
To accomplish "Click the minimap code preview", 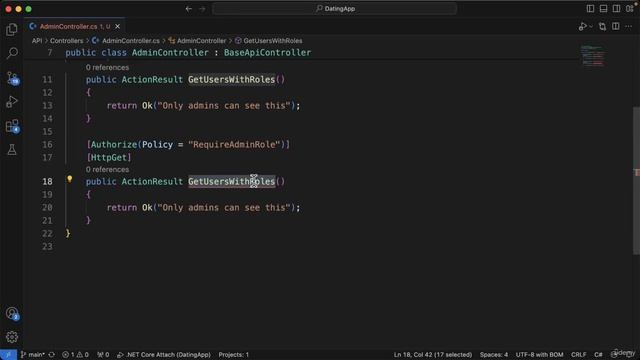I will click(x=593, y=56).
